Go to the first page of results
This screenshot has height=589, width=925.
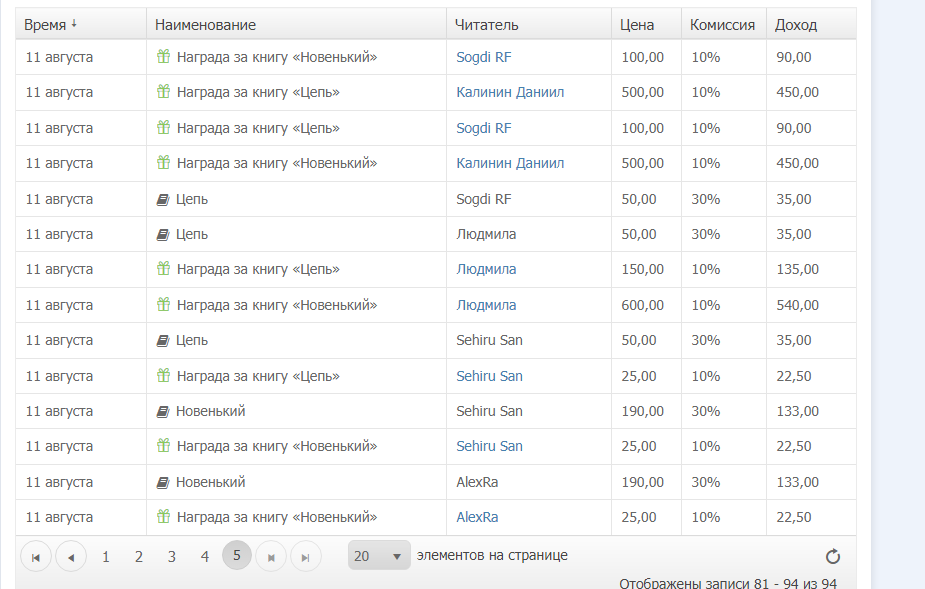tap(36, 557)
